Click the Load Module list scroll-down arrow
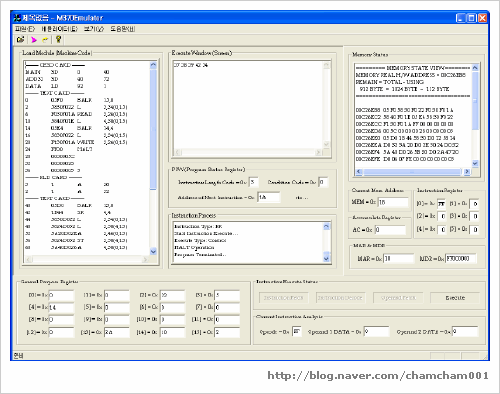The image size is (500, 394). [153, 251]
